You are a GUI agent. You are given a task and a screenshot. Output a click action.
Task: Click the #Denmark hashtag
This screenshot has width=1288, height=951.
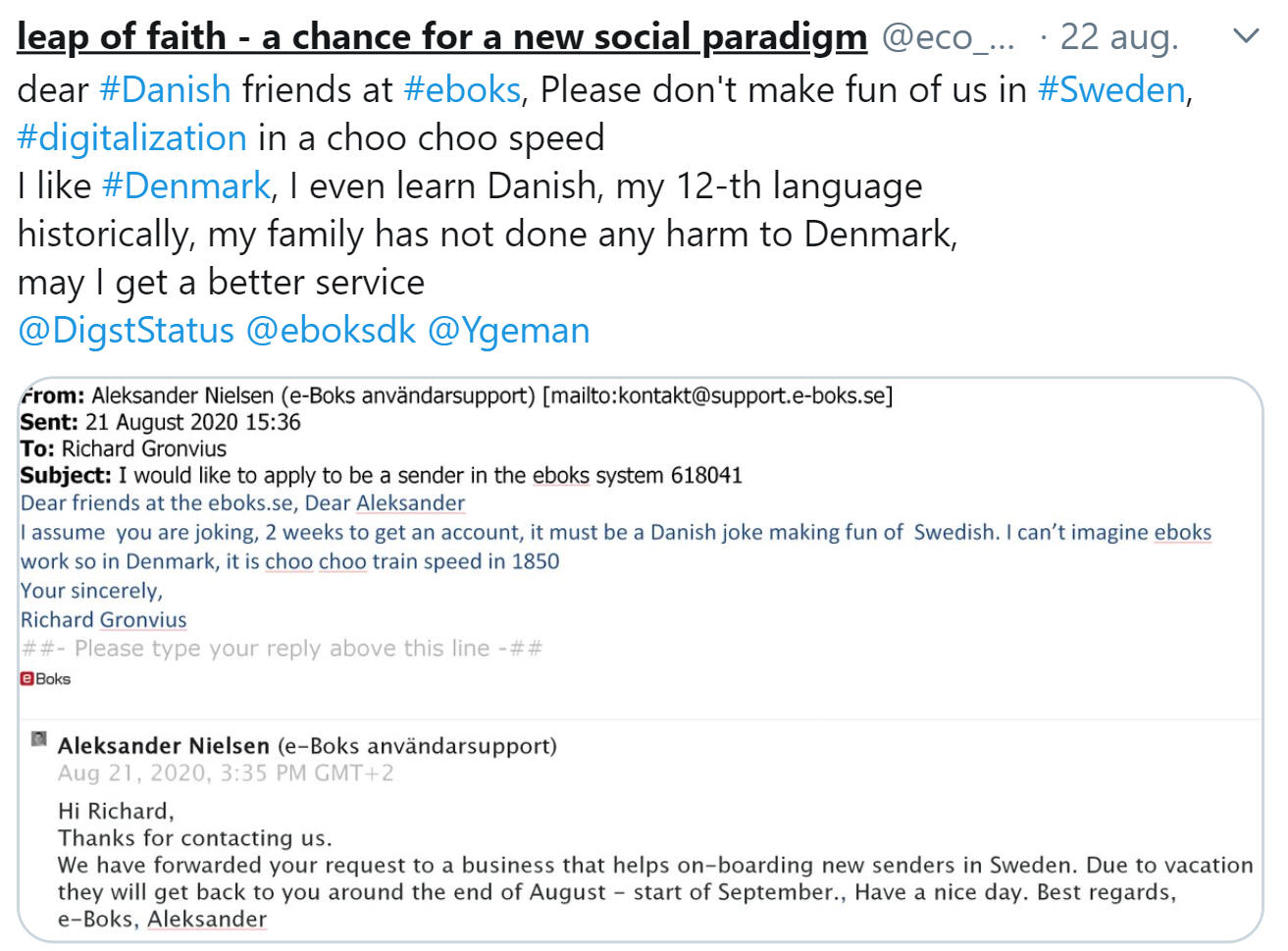[186, 185]
